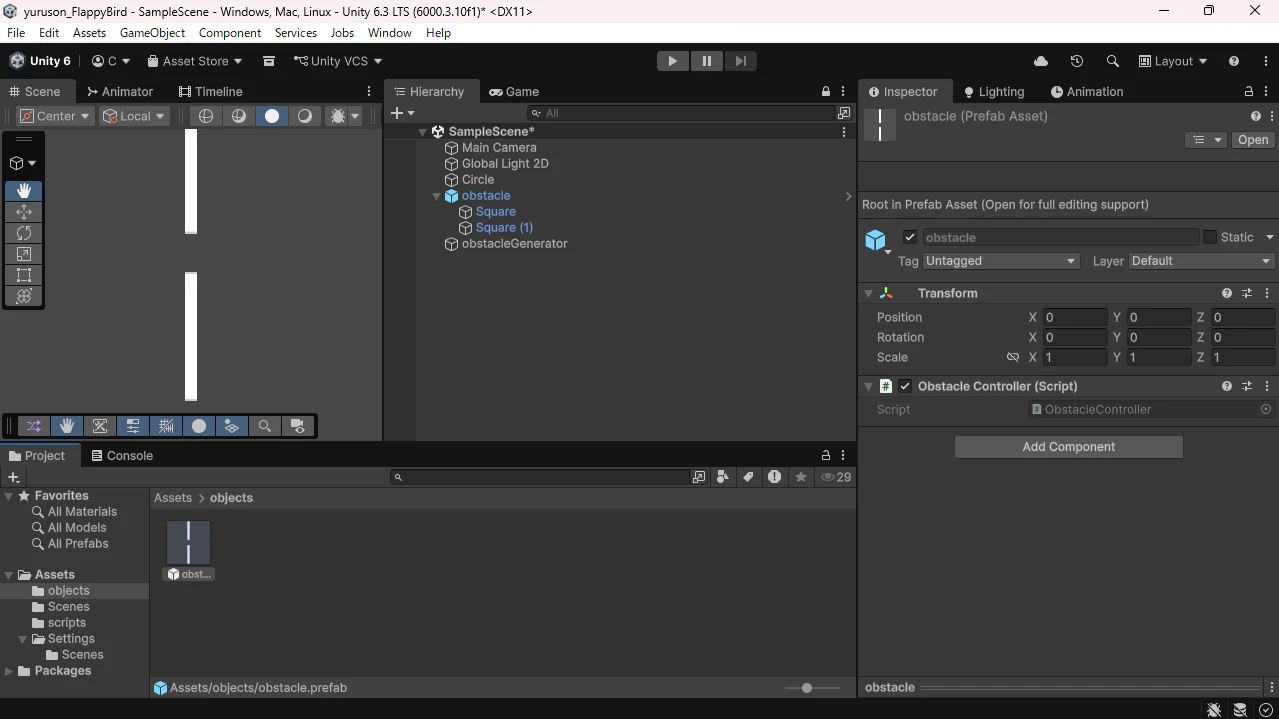Open the Component menu
This screenshot has height=719, width=1279.
pos(230,32)
